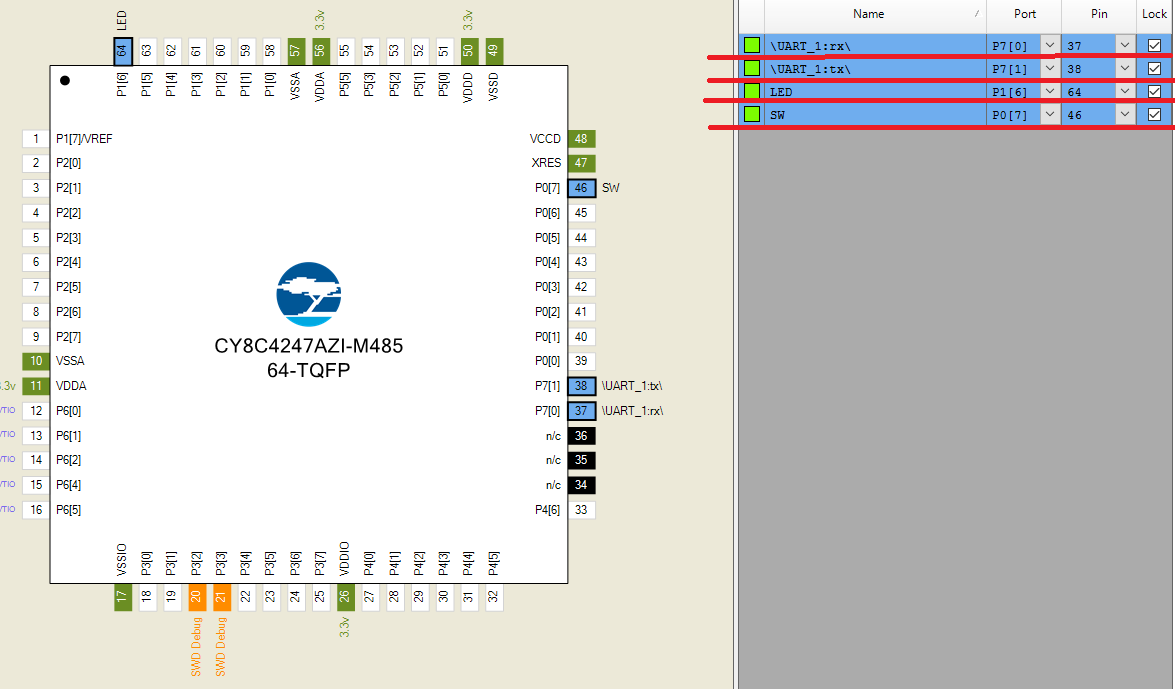The height and width of the screenshot is (689, 1175).
Task: Click the unconnected pin 36 box
Action: coord(582,436)
